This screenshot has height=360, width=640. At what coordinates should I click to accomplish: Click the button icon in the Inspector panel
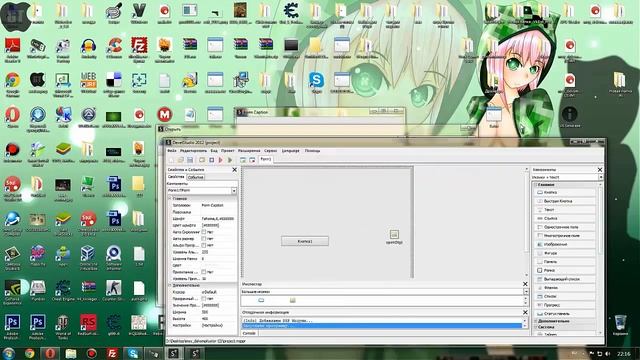261,300
